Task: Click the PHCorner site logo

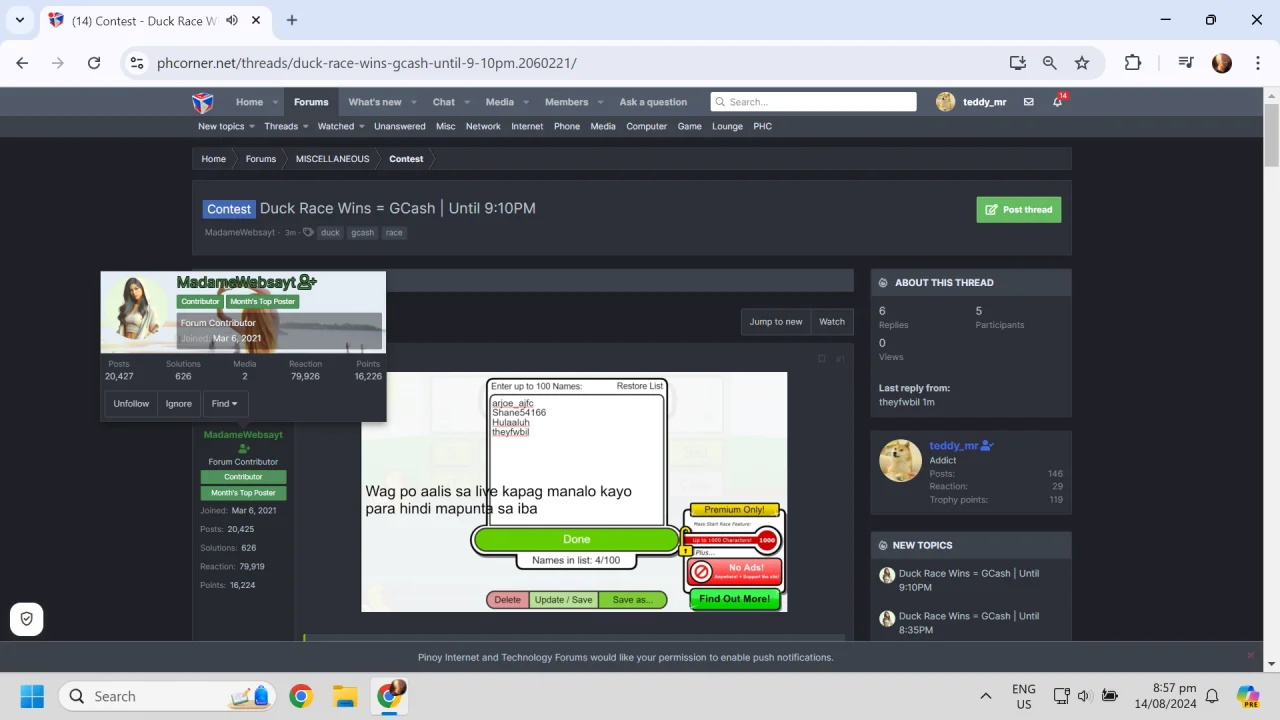Action: pos(202,102)
